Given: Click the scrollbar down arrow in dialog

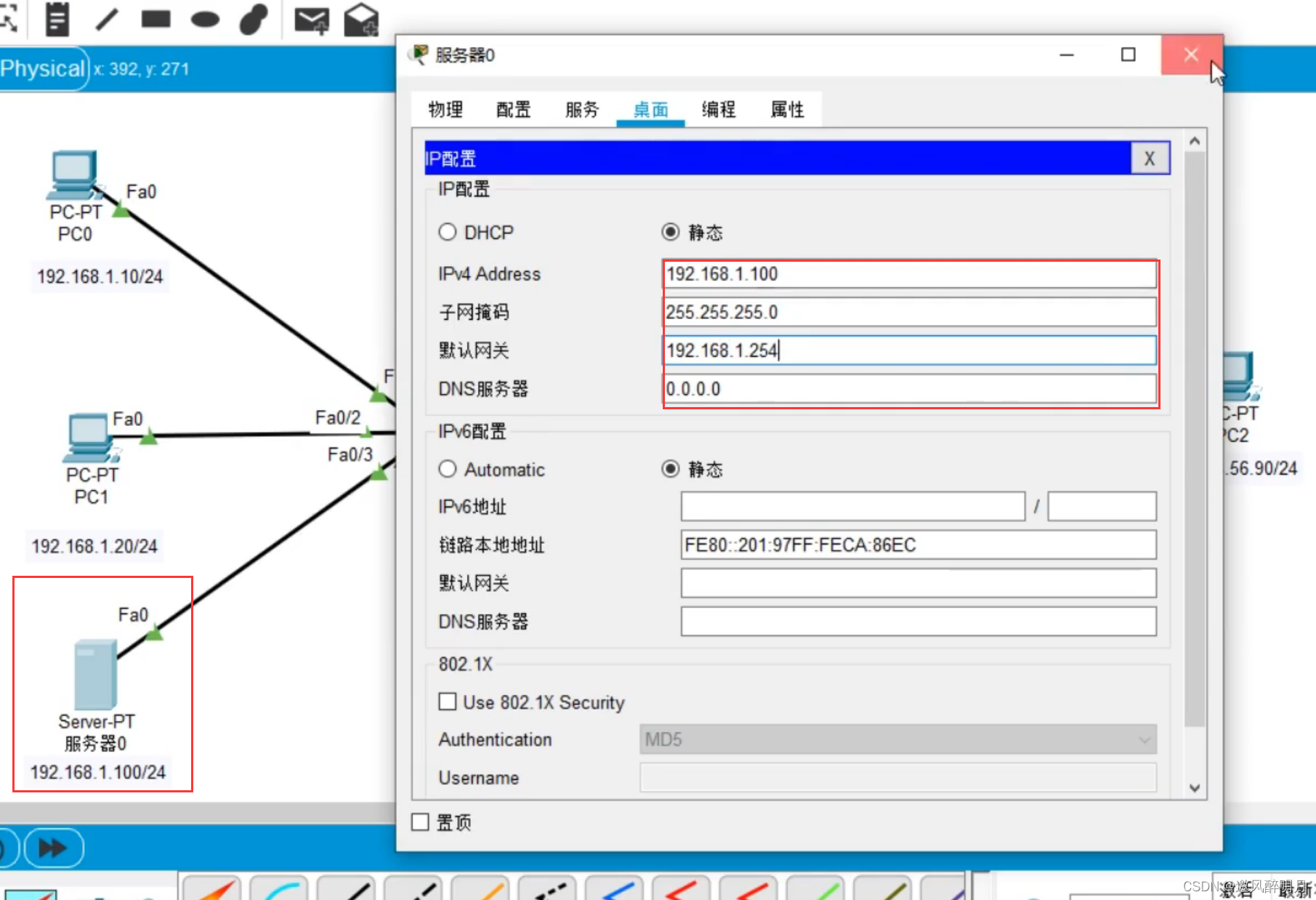Looking at the screenshot, I should 1195,788.
